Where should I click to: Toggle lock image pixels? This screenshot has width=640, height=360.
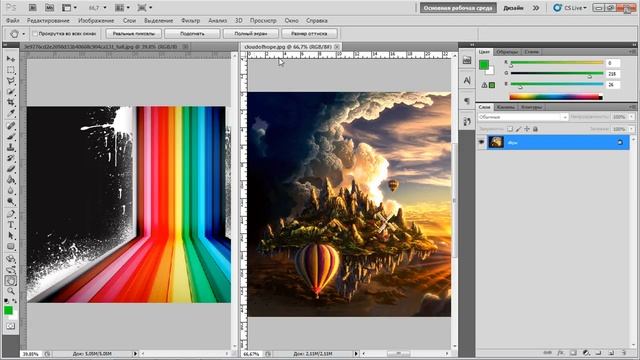click(x=518, y=129)
